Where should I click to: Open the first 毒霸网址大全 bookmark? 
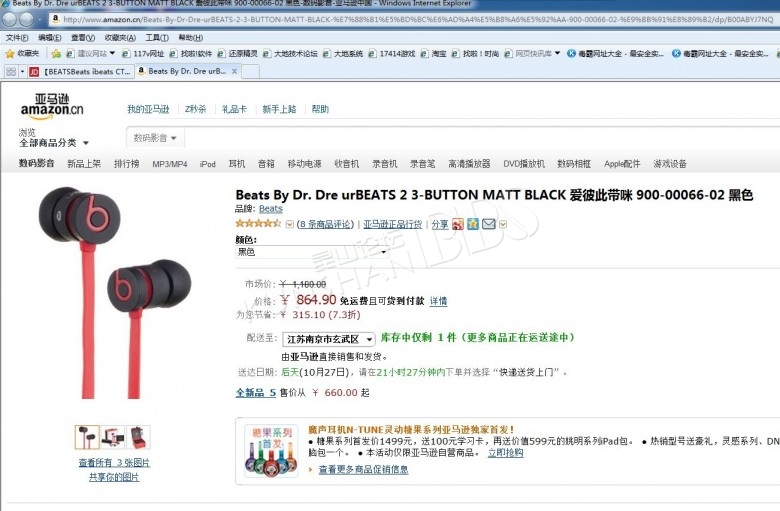click(615, 53)
